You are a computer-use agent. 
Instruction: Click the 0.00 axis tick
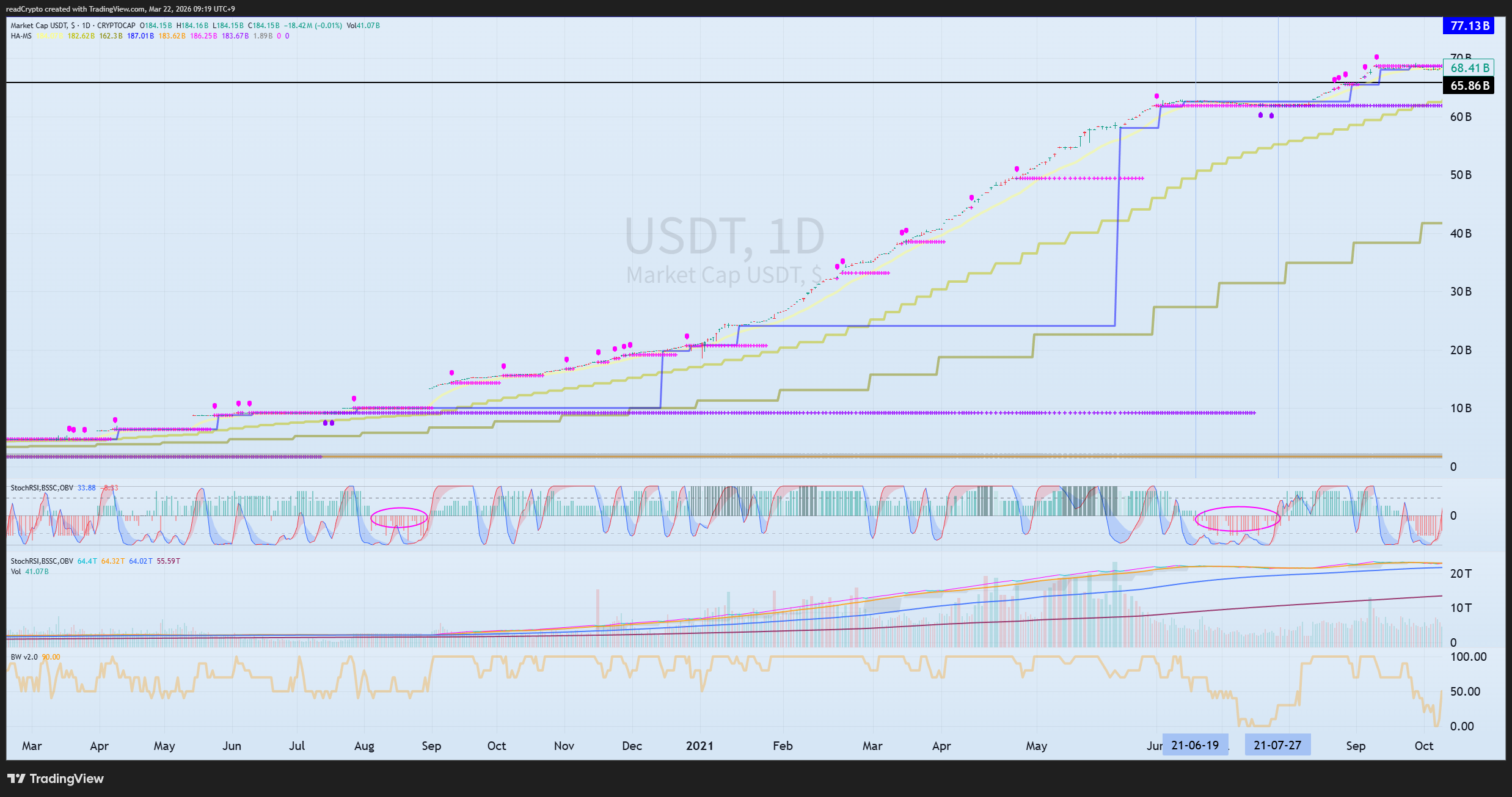click(1462, 726)
